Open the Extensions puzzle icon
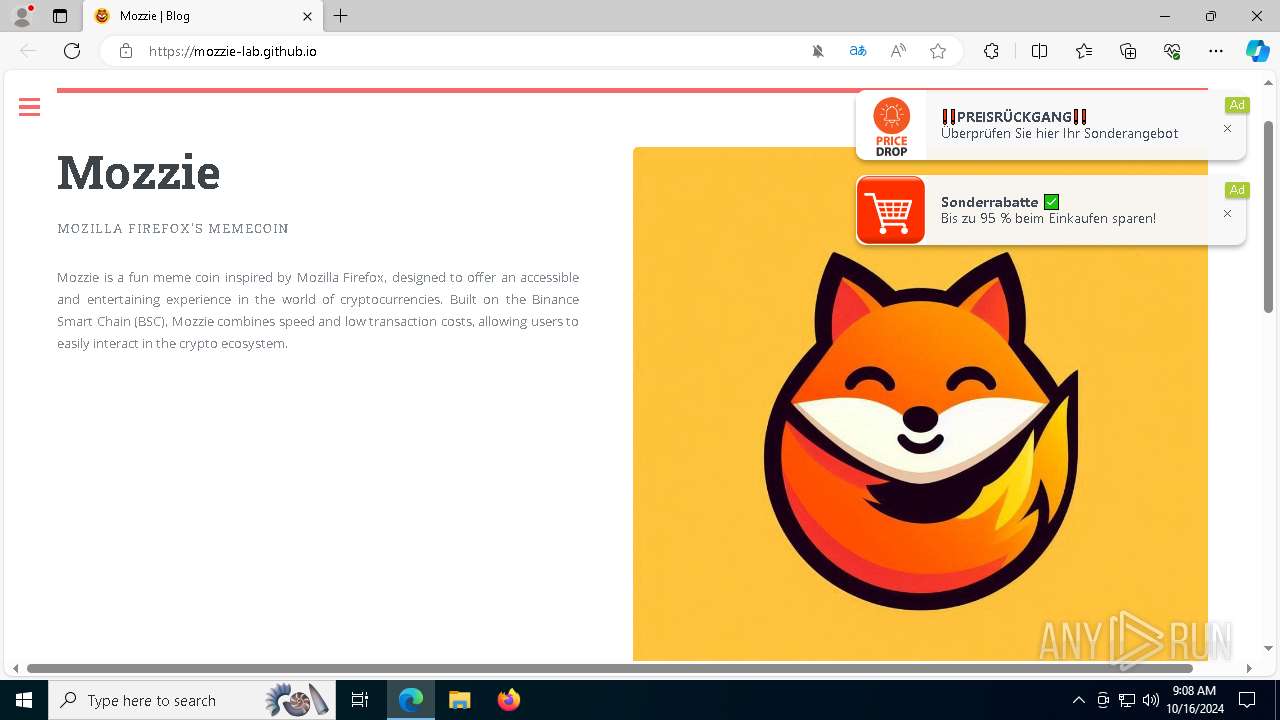1280x720 pixels. pos(991,51)
